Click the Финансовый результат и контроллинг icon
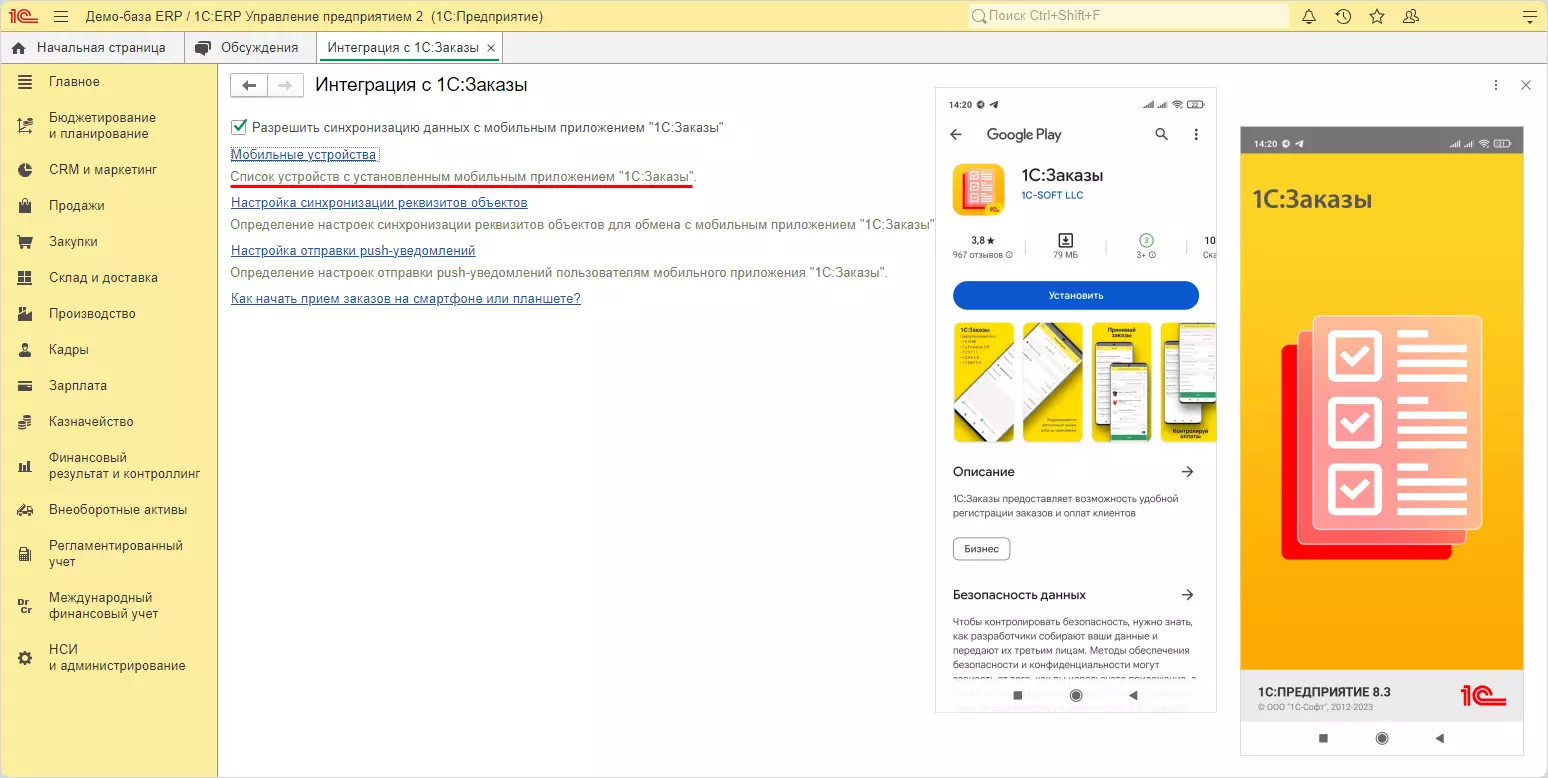This screenshot has height=778, width=1548. point(26,466)
